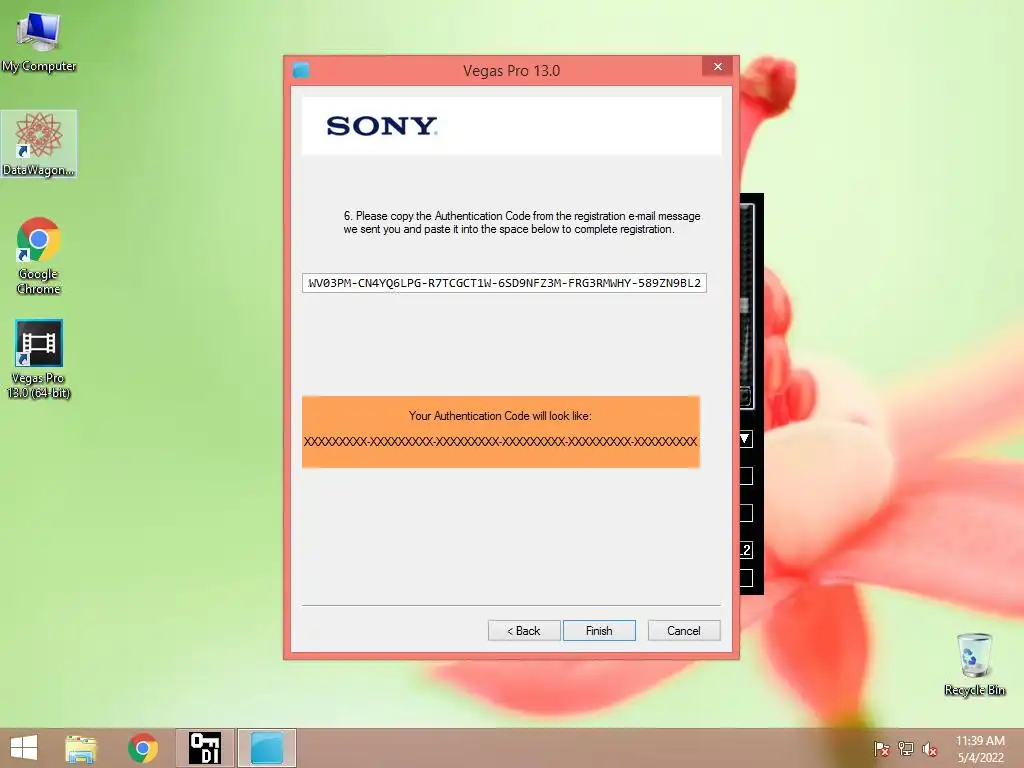The height and width of the screenshot is (768, 1024).
Task: Go to the previous step with Back
Action: coord(524,631)
